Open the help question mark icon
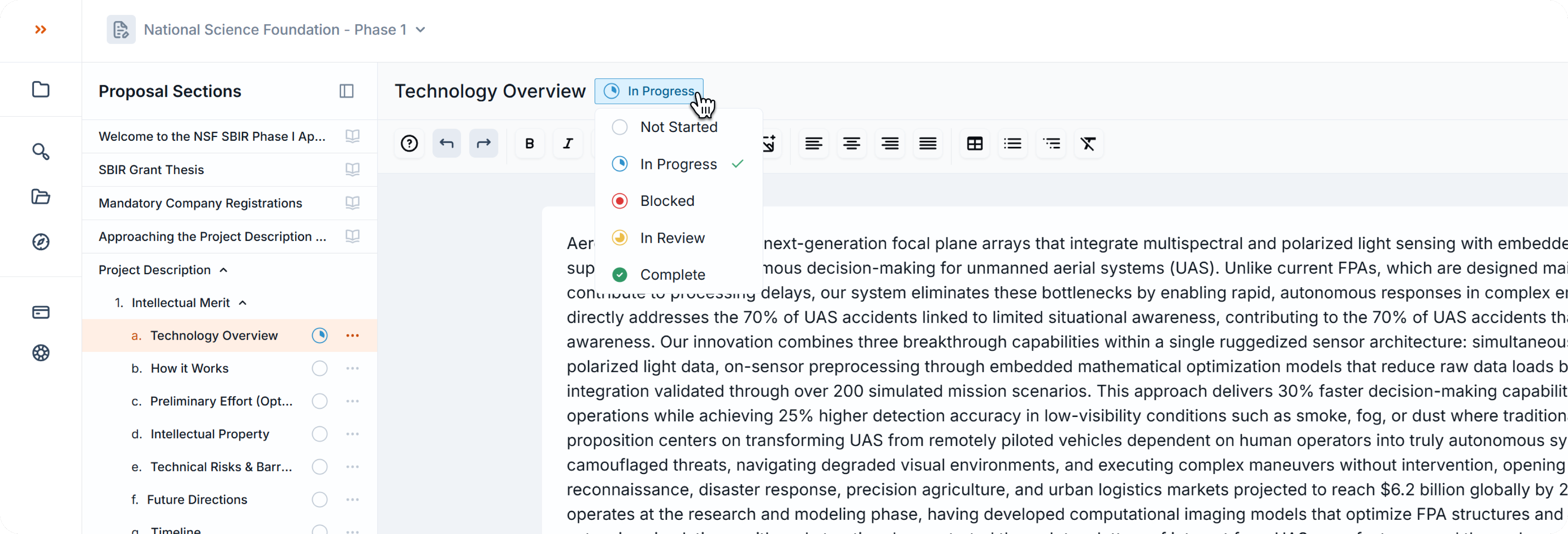 pos(409,143)
